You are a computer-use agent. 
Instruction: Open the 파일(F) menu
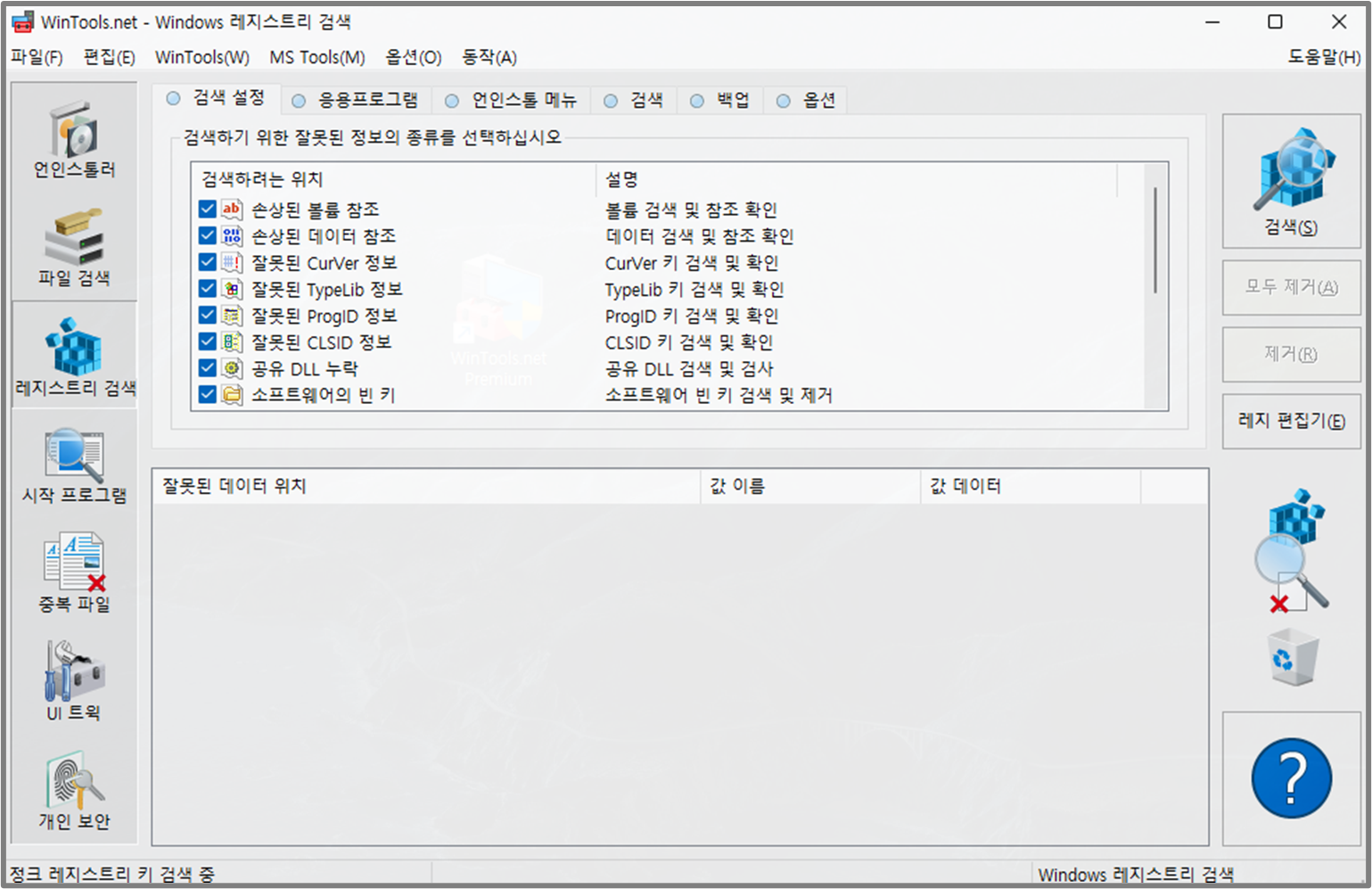(37, 57)
